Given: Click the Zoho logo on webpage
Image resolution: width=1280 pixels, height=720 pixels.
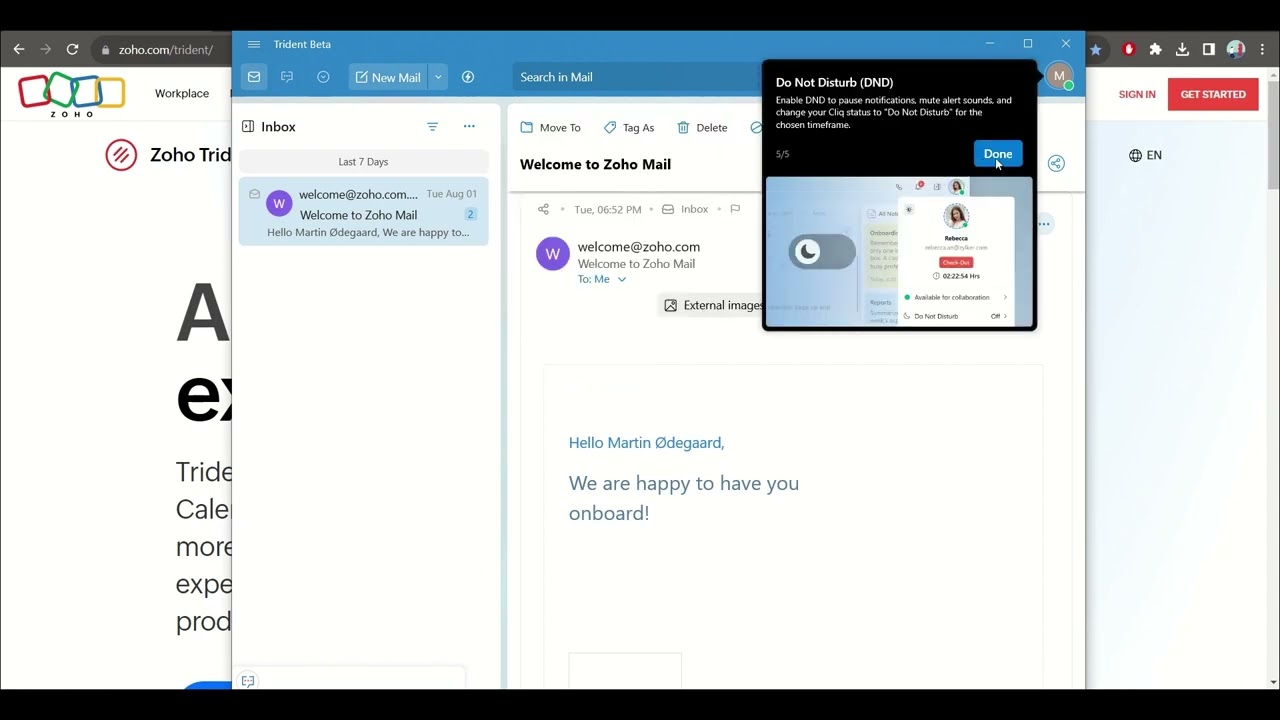Looking at the screenshot, I should coord(71,94).
